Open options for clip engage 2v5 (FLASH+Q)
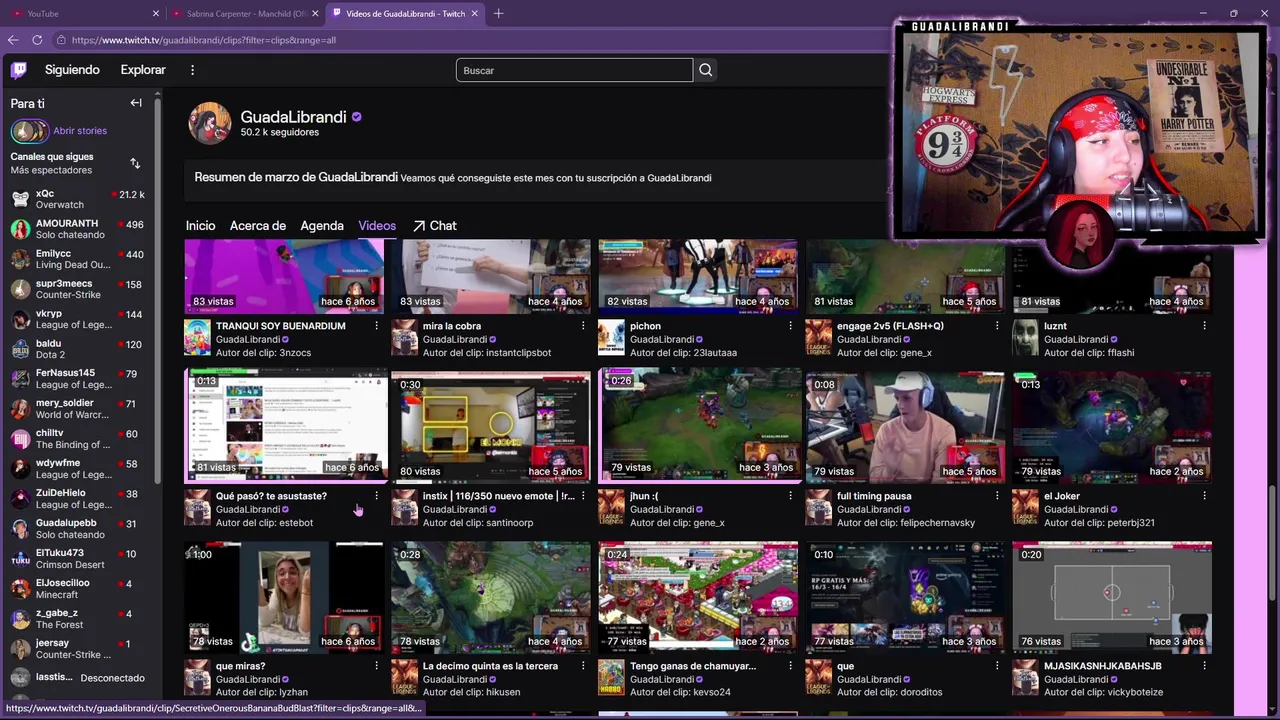Viewport: 1280px width, 720px height. 997,326
